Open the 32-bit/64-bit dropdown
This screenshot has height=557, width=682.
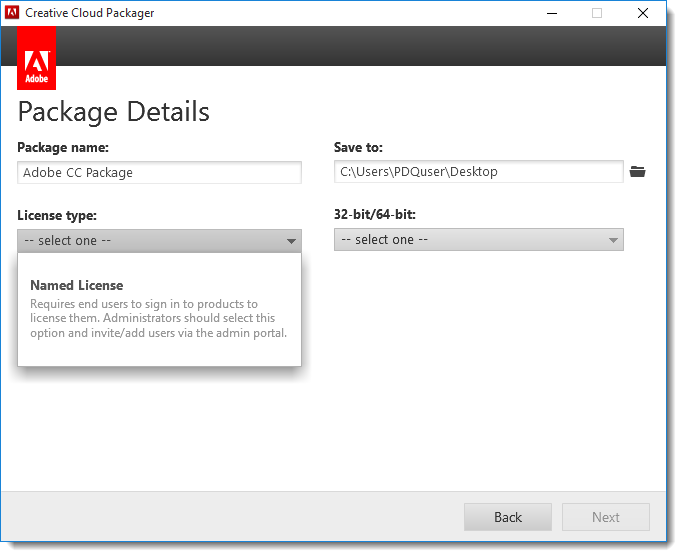point(478,240)
